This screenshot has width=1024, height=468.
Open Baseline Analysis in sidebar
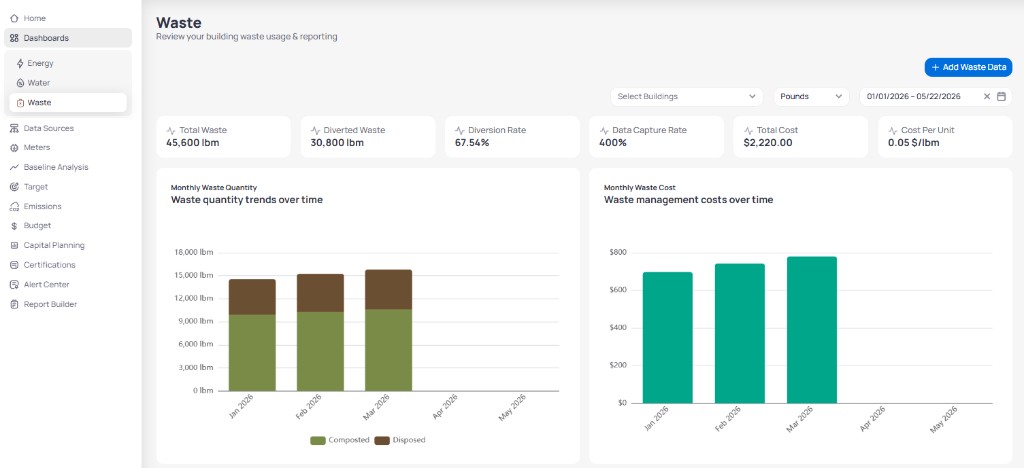68,167
